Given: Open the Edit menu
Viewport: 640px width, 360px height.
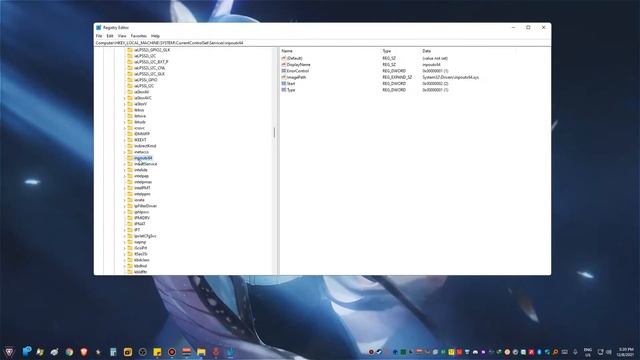Looking at the screenshot, I should [x=110, y=36].
